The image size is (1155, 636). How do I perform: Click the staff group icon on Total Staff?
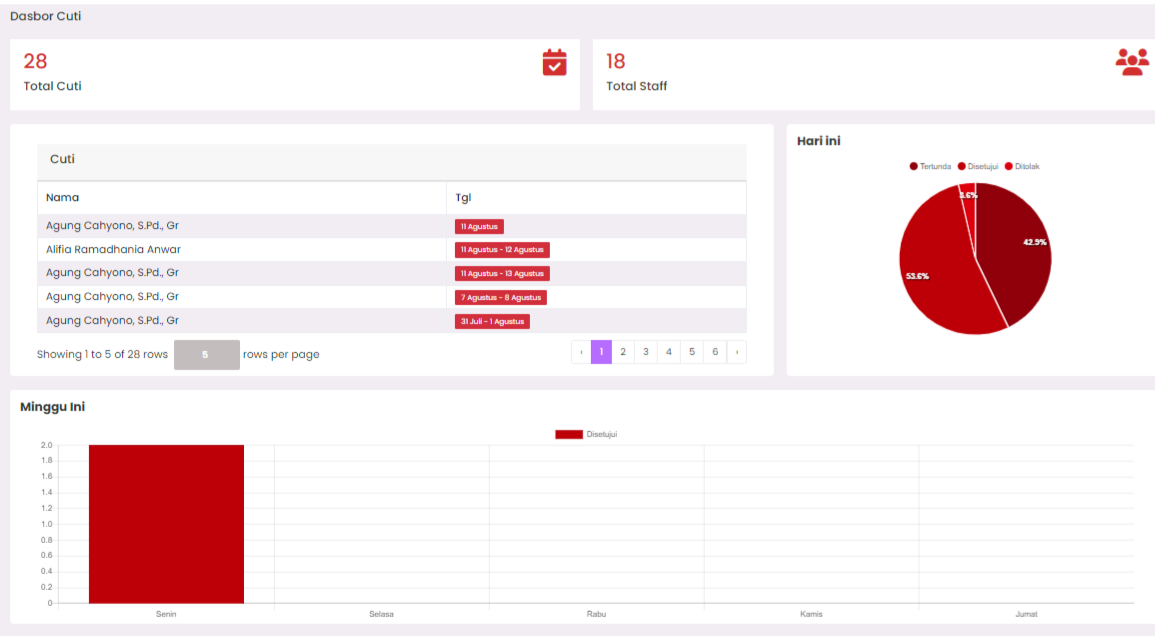coord(1132,62)
